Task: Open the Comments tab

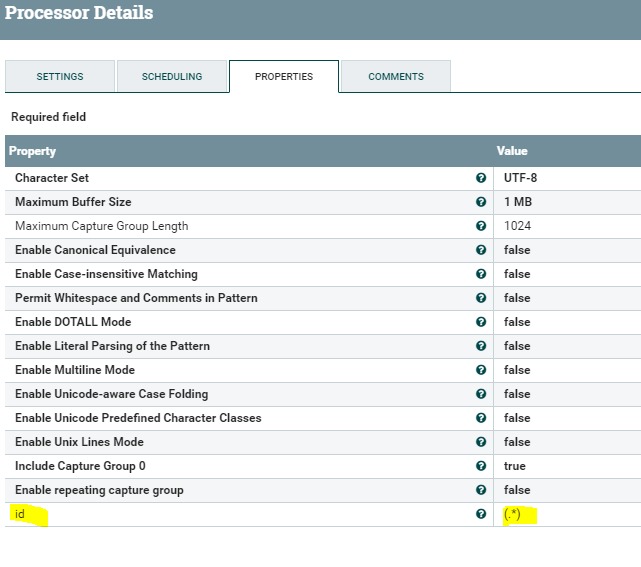Action: click(396, 77)
